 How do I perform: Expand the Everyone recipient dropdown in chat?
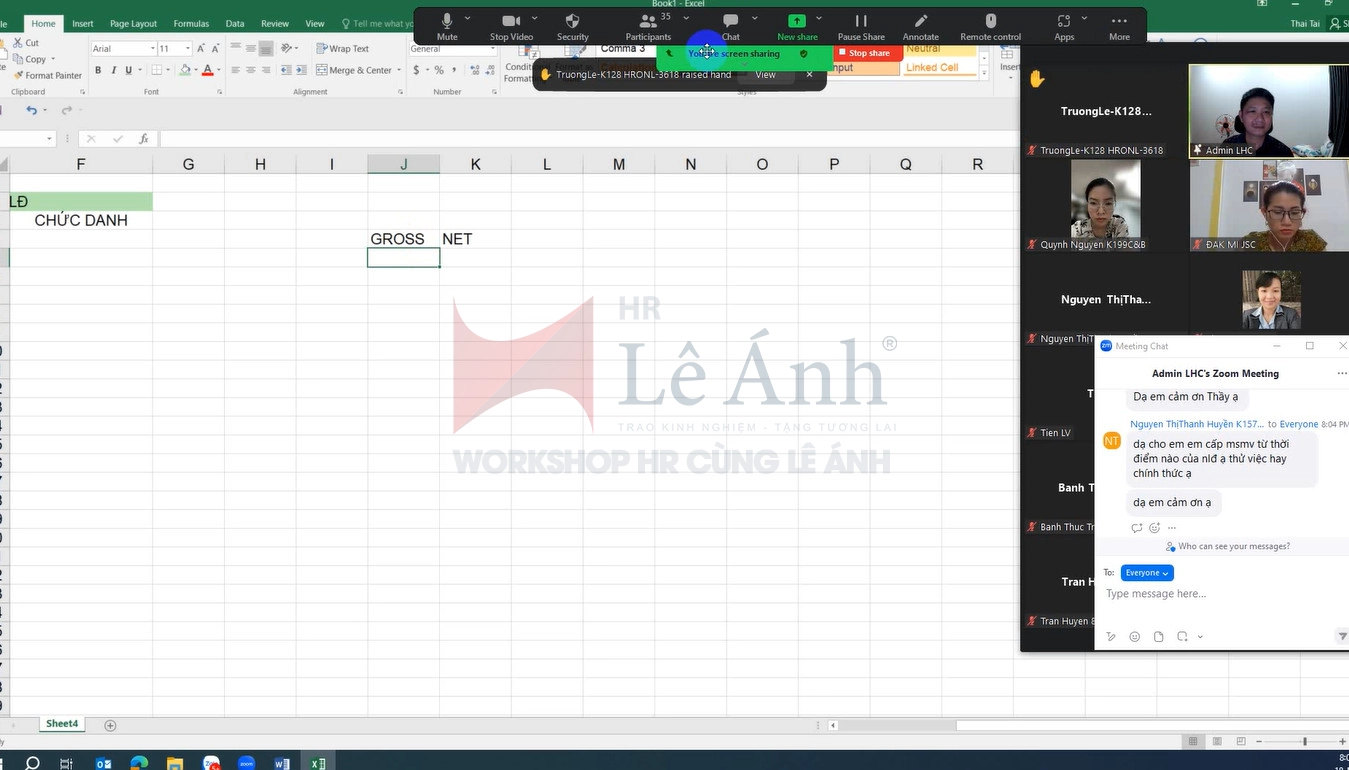pyautogui.click(x=1147, y=573)
